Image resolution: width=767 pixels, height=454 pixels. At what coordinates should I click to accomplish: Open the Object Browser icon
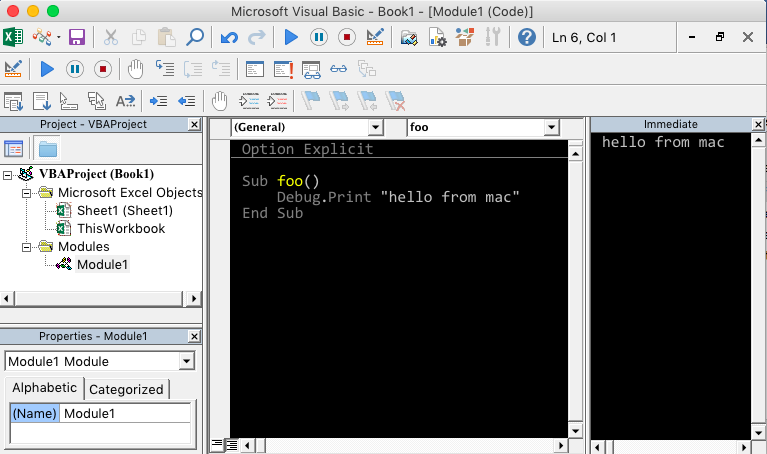pos(465,37)
